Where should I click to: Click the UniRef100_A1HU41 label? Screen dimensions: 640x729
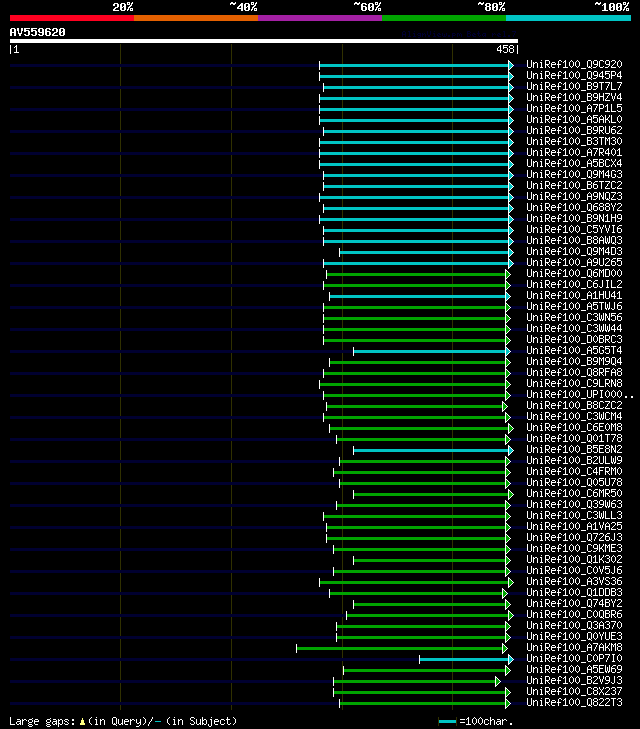574,295
